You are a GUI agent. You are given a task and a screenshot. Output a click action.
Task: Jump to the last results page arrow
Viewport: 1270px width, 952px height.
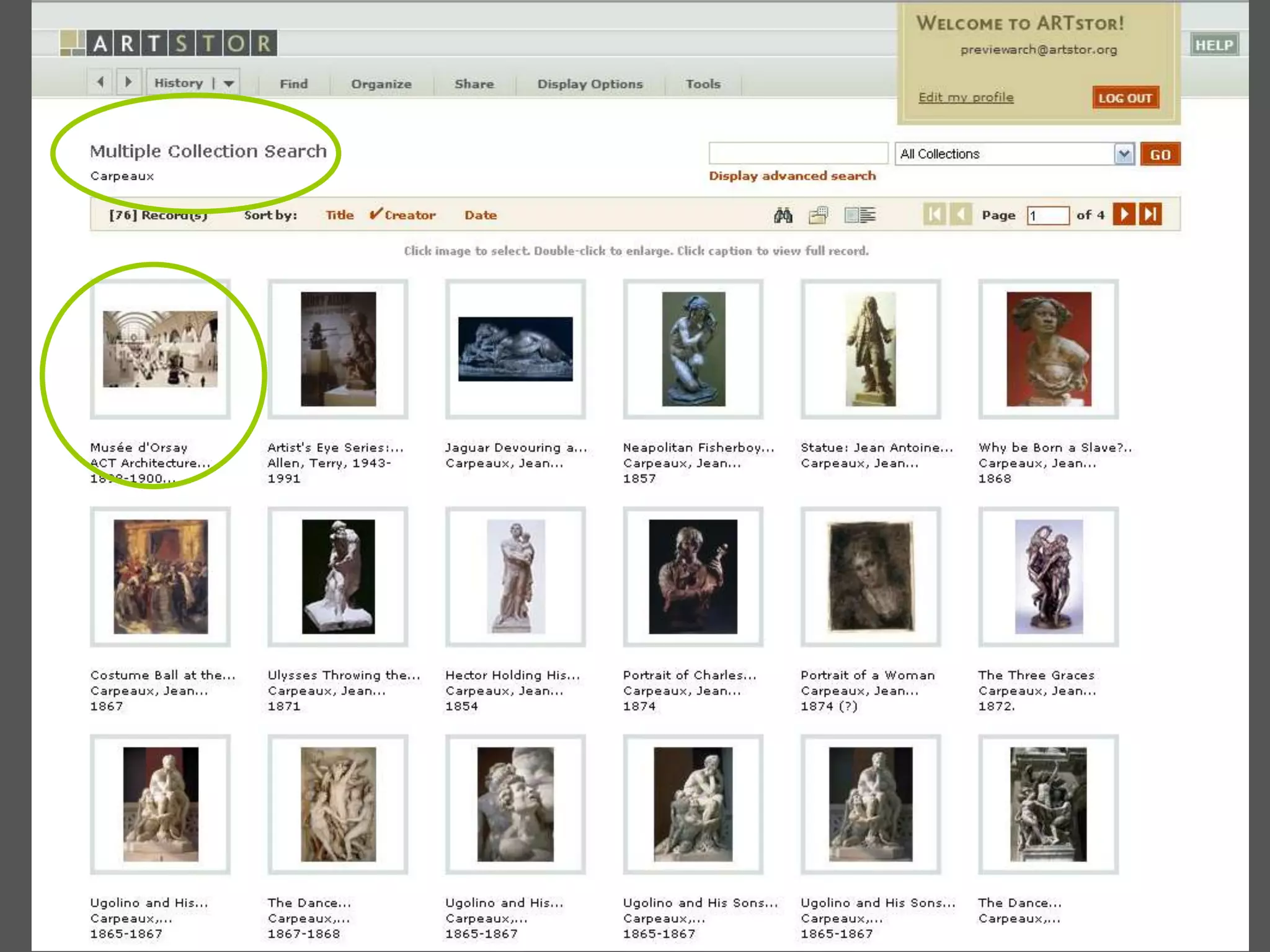[x=1150, y=214]
